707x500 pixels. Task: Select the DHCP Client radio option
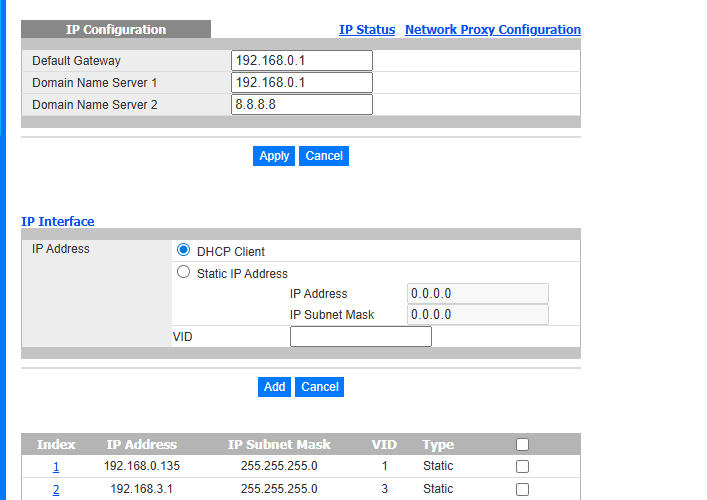click(x=183, y=250)
